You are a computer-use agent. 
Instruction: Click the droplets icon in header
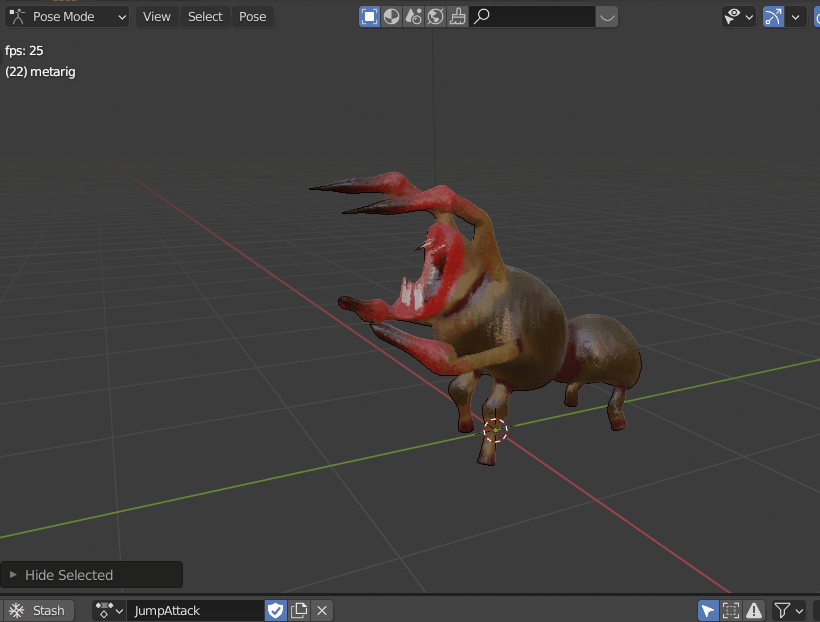(x=414, y=16)
